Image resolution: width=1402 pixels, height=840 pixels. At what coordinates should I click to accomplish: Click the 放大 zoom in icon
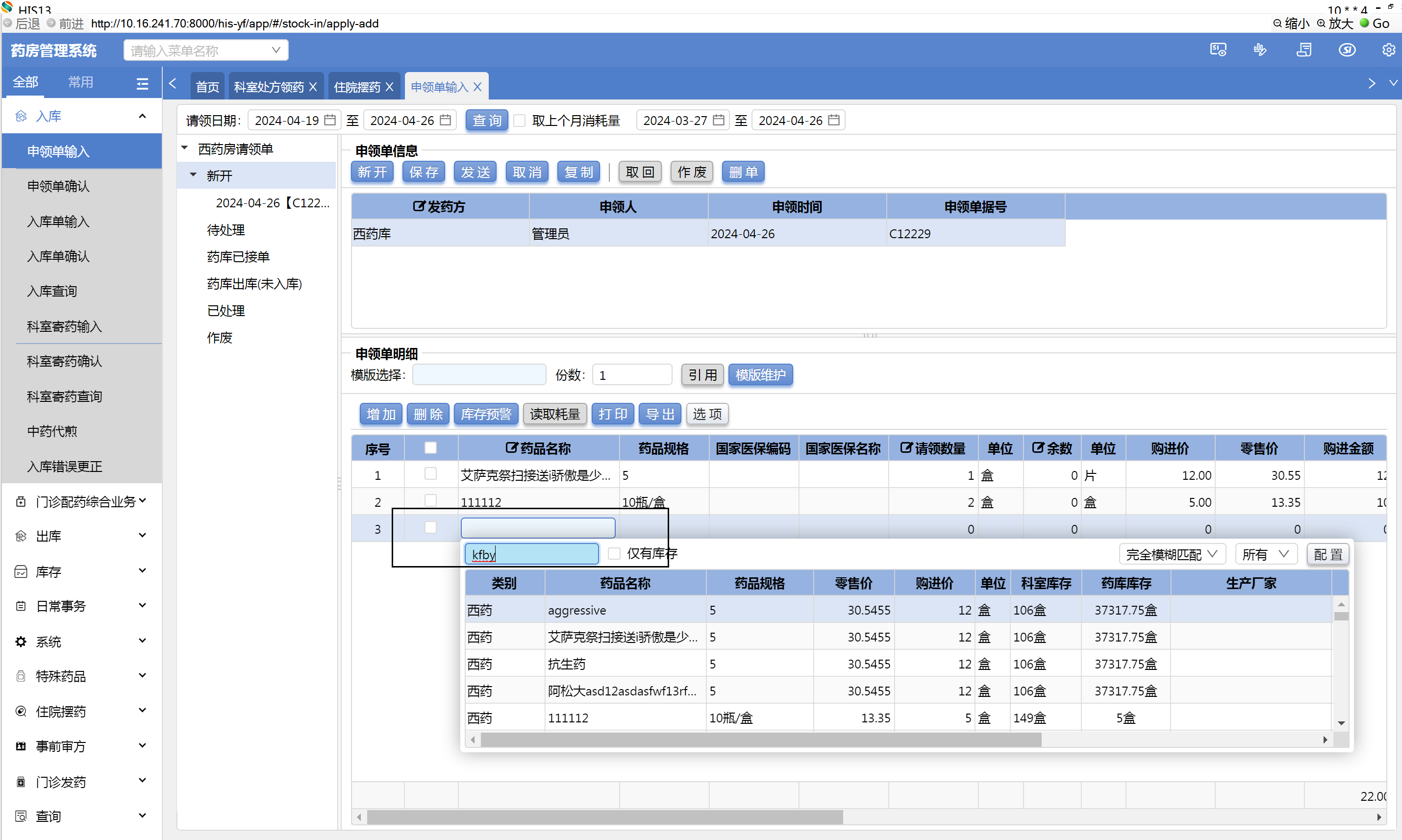click(x=1321, y=23)
